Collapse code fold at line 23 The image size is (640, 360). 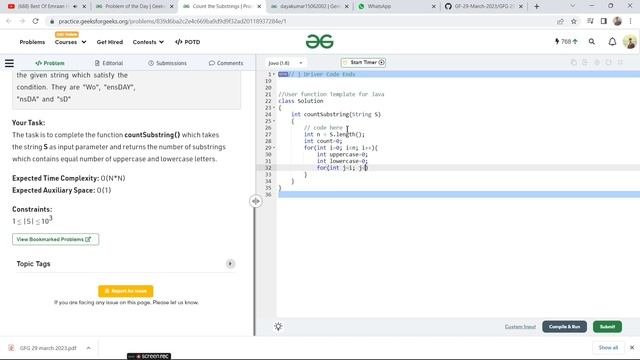coord(274,108)
